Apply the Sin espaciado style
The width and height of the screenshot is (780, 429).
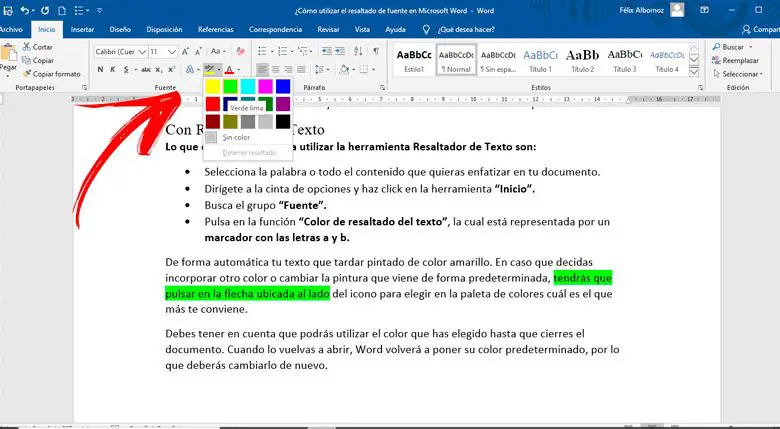(x=498, y=60)
